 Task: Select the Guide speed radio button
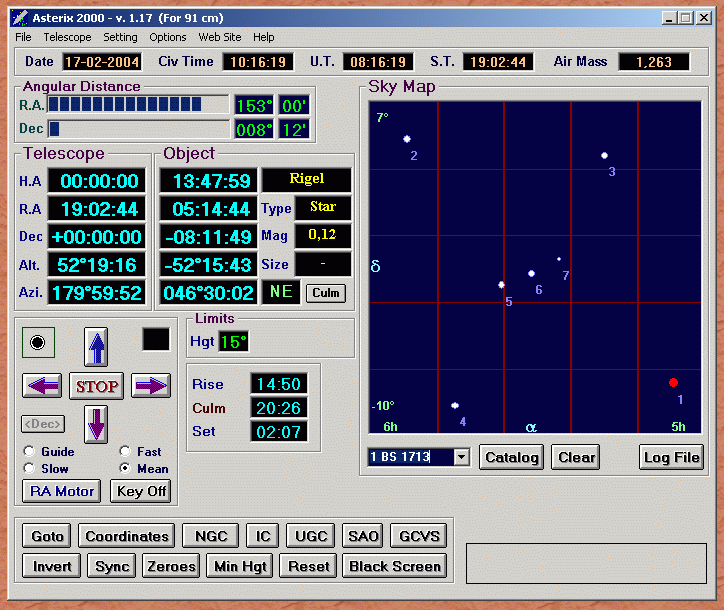point(30,451)
